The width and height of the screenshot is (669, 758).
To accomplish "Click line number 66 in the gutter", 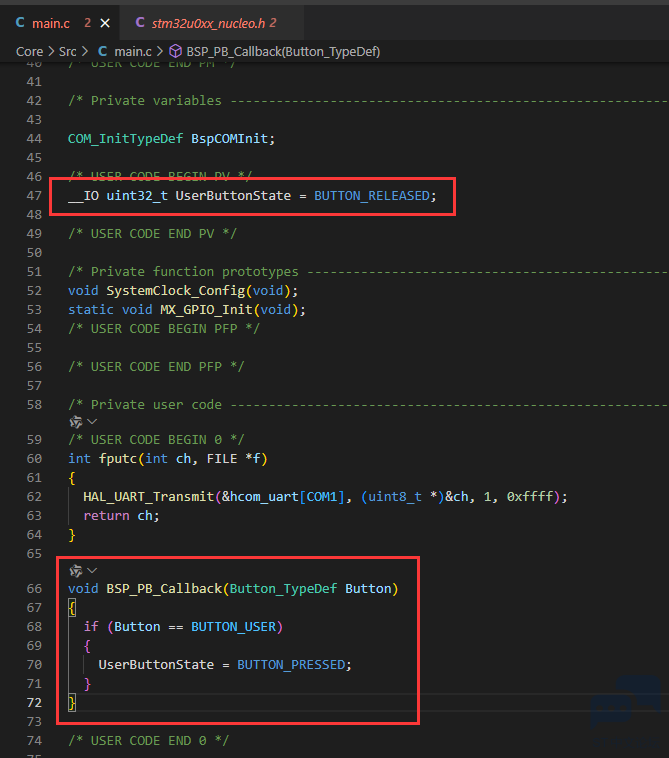I will pyautogui.click(x=34, y=588).
